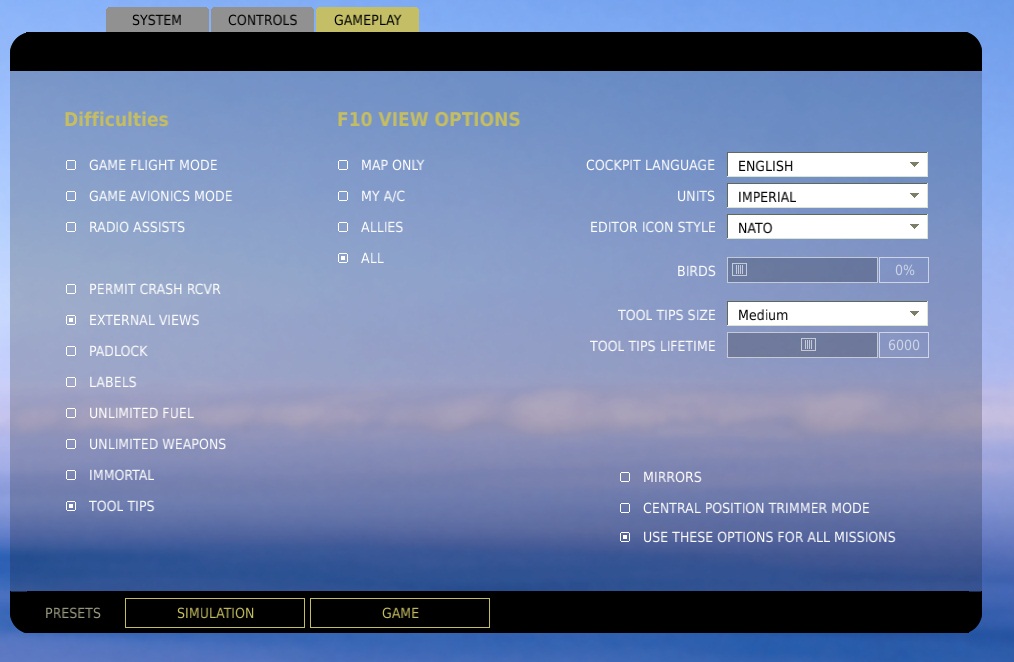1014x662 pixels.
Task: Open the Editor Icon Style dropdown
Action: [827, 228]
